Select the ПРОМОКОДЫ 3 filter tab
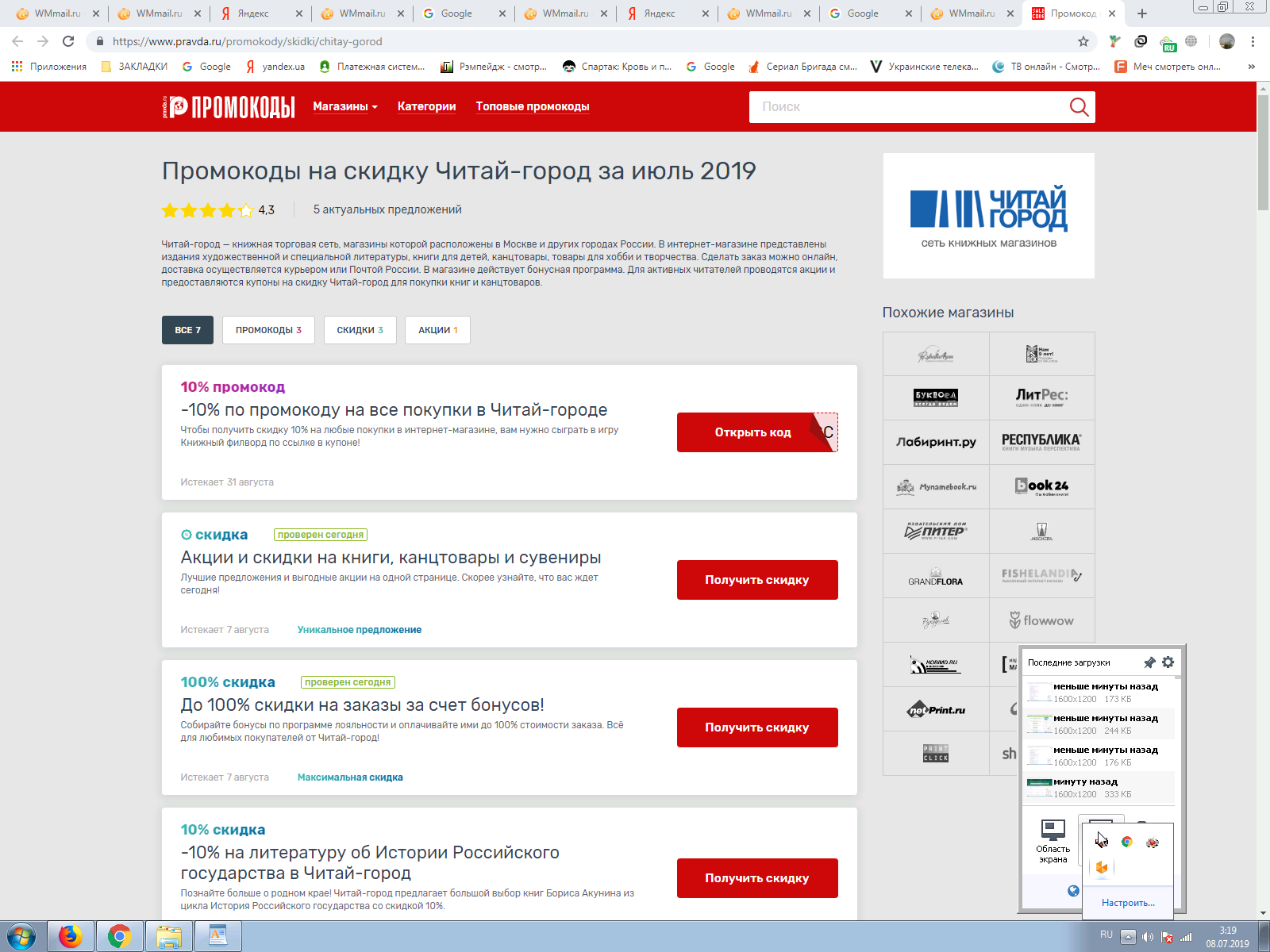Screen dimensions: 1270x952 [268, 330]
